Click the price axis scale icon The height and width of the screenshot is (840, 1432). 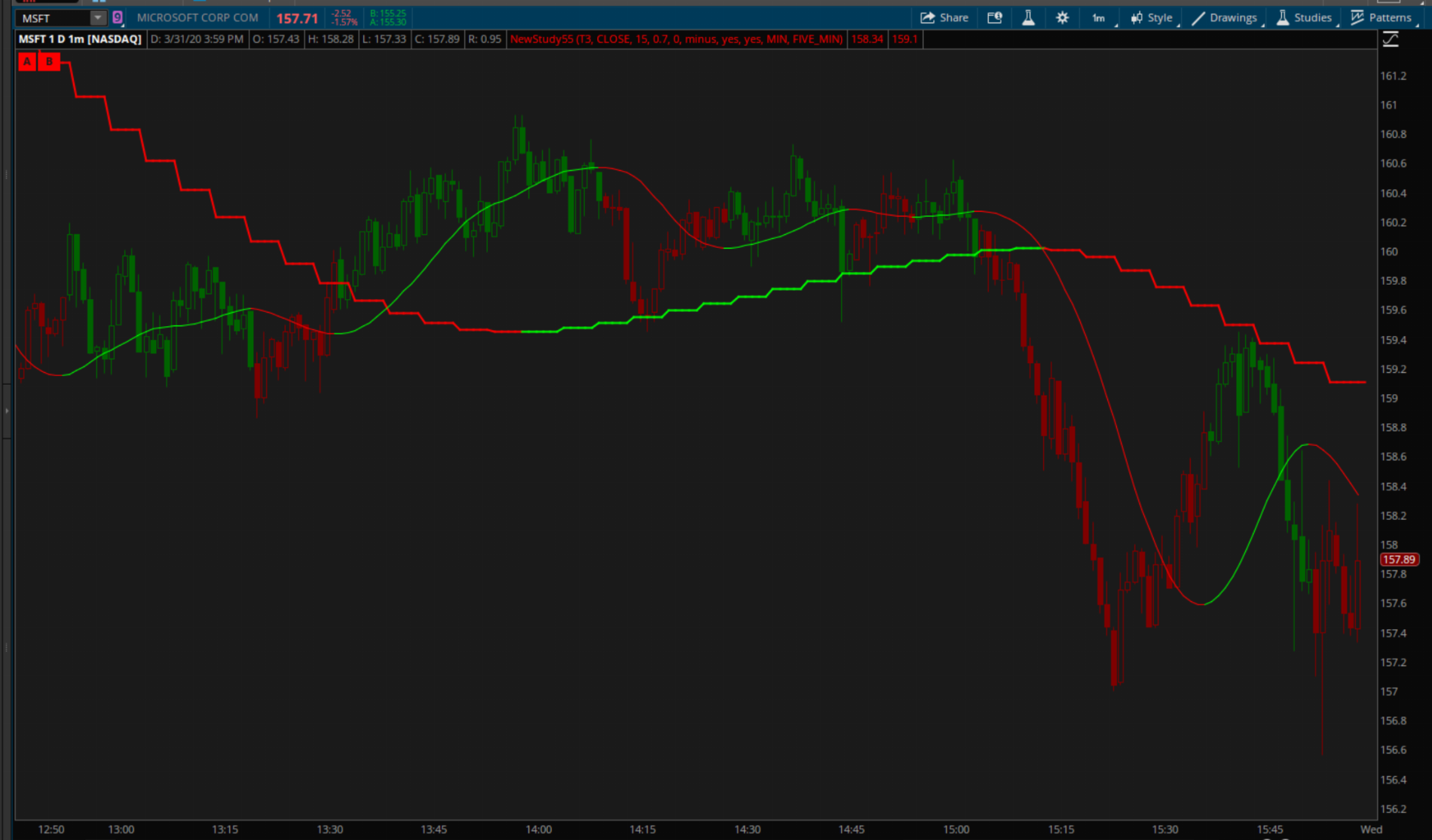coord(1391,40)
